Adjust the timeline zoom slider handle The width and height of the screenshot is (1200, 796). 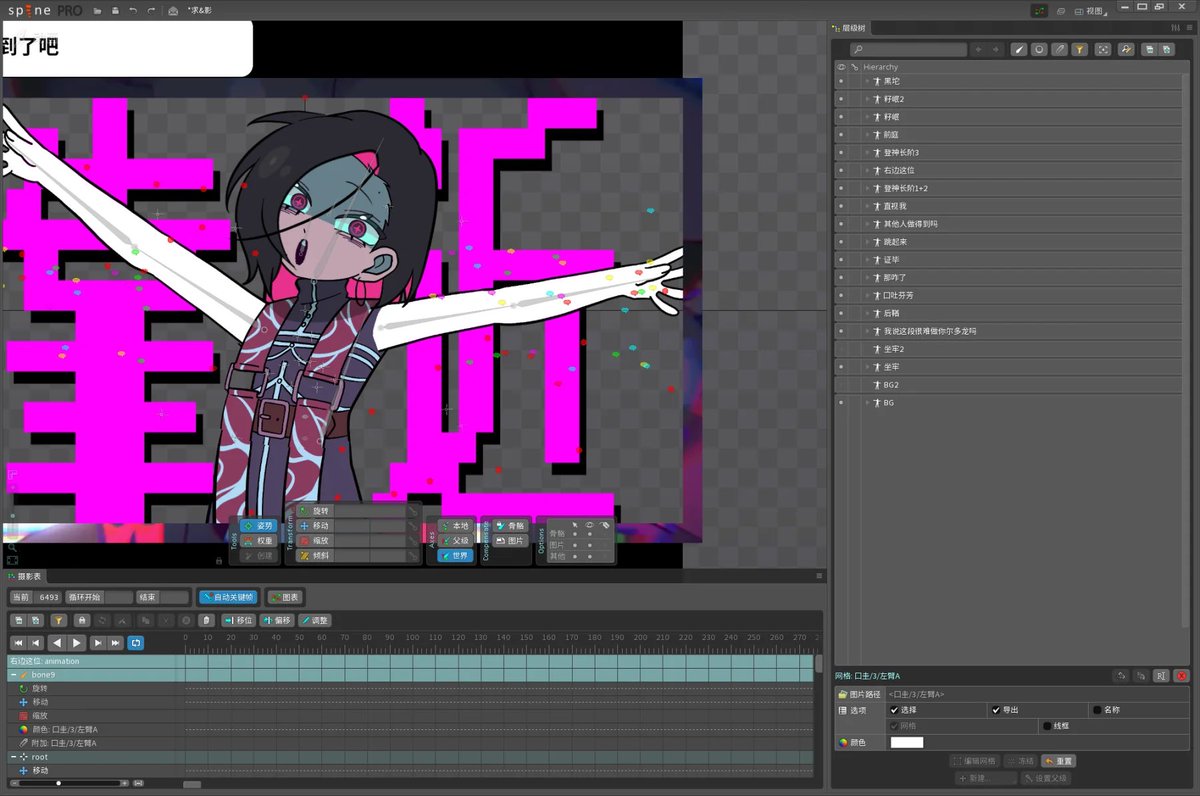[x=59, y=783]
